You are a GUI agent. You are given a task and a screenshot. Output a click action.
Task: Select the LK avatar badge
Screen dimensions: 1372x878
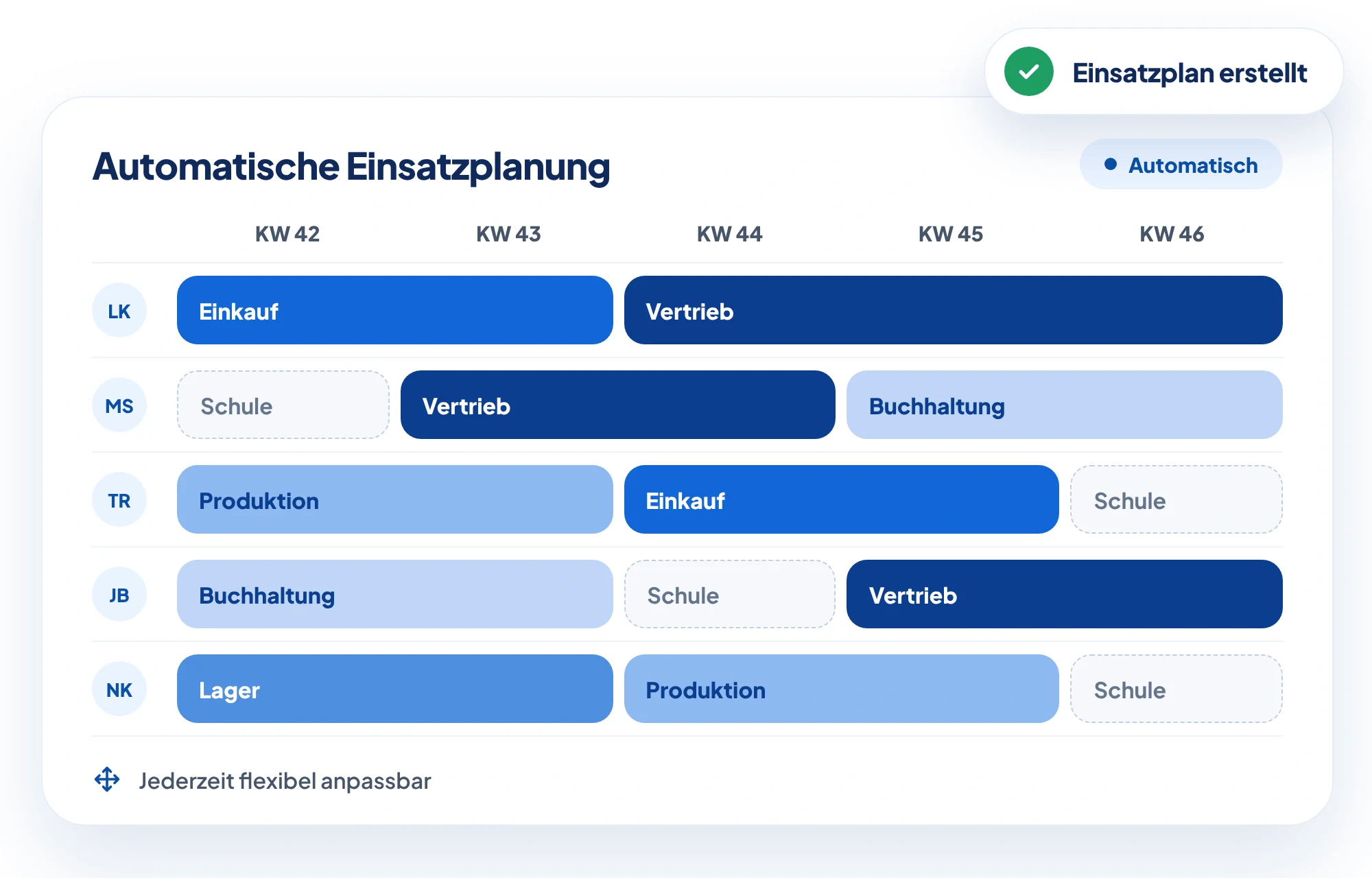(x=119, y=311)
